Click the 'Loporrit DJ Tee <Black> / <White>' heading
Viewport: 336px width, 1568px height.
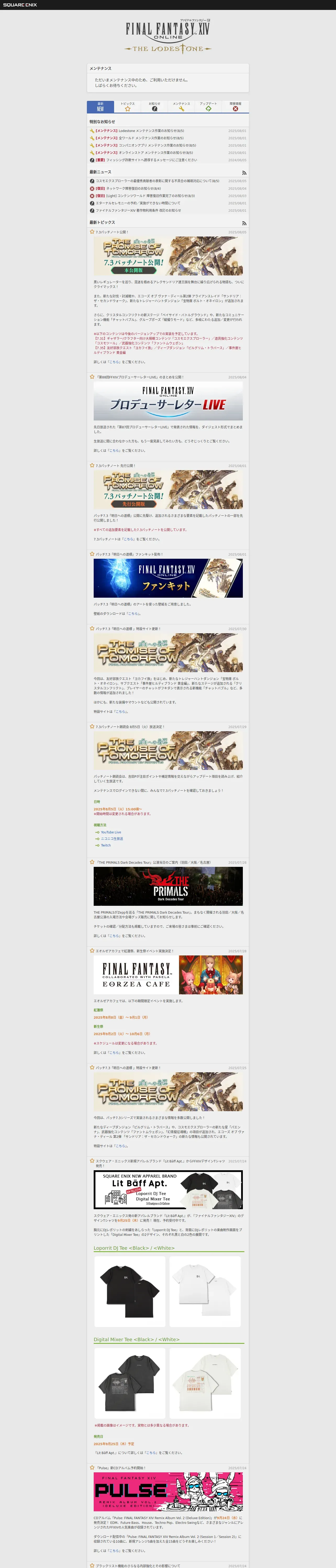(134, 1248)
